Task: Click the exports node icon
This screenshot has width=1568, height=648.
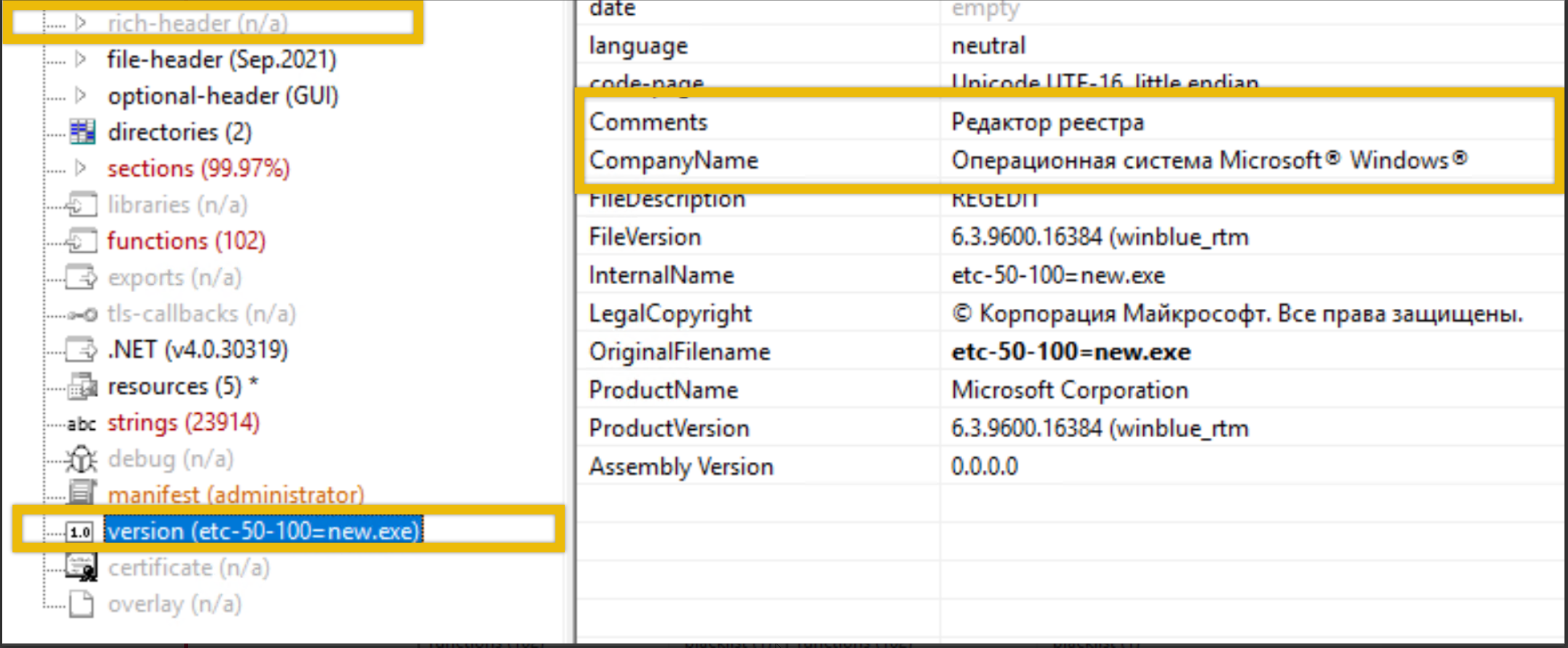Action: [82, 277]
